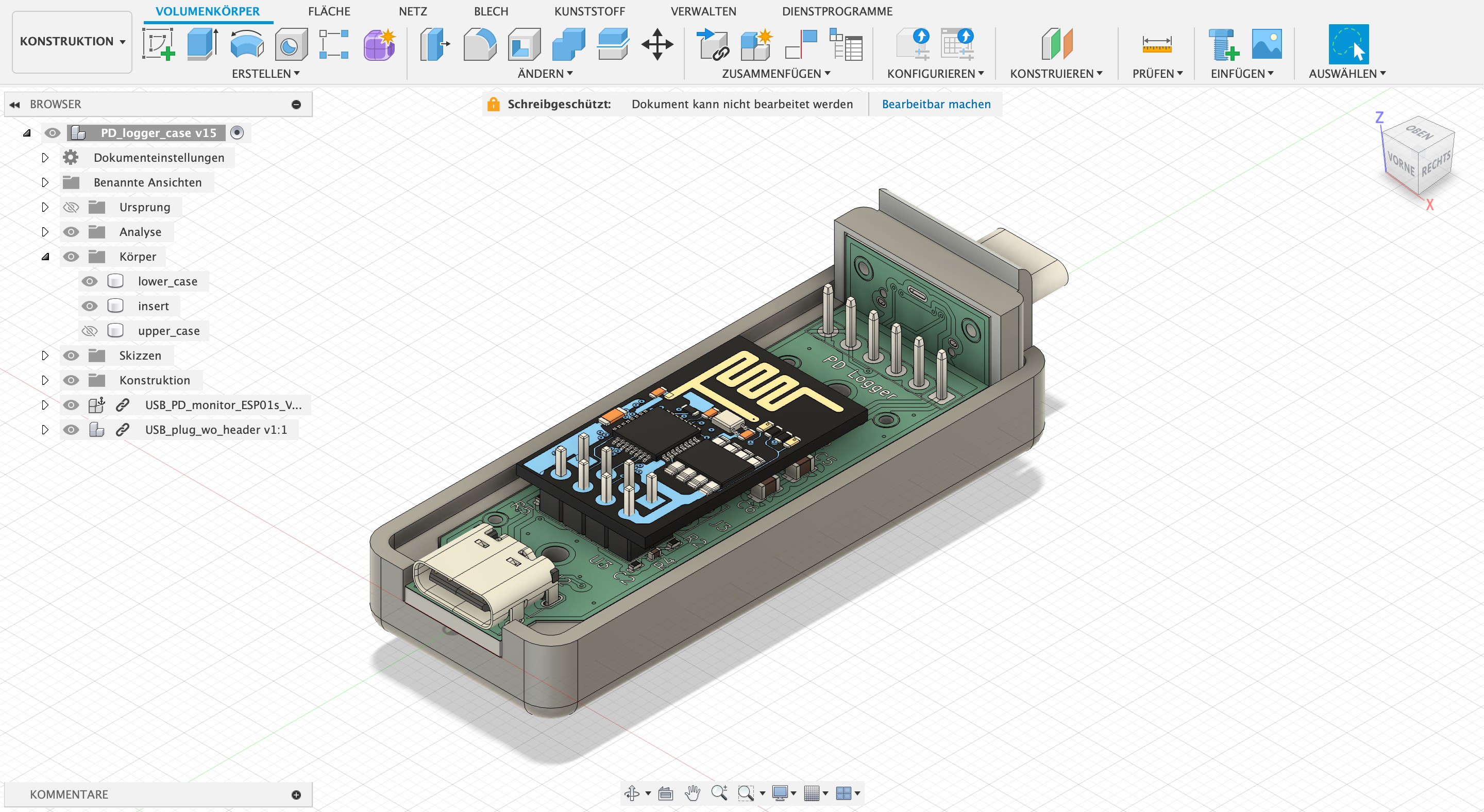Open the ÄNDERN menu

tap(545, 74)
